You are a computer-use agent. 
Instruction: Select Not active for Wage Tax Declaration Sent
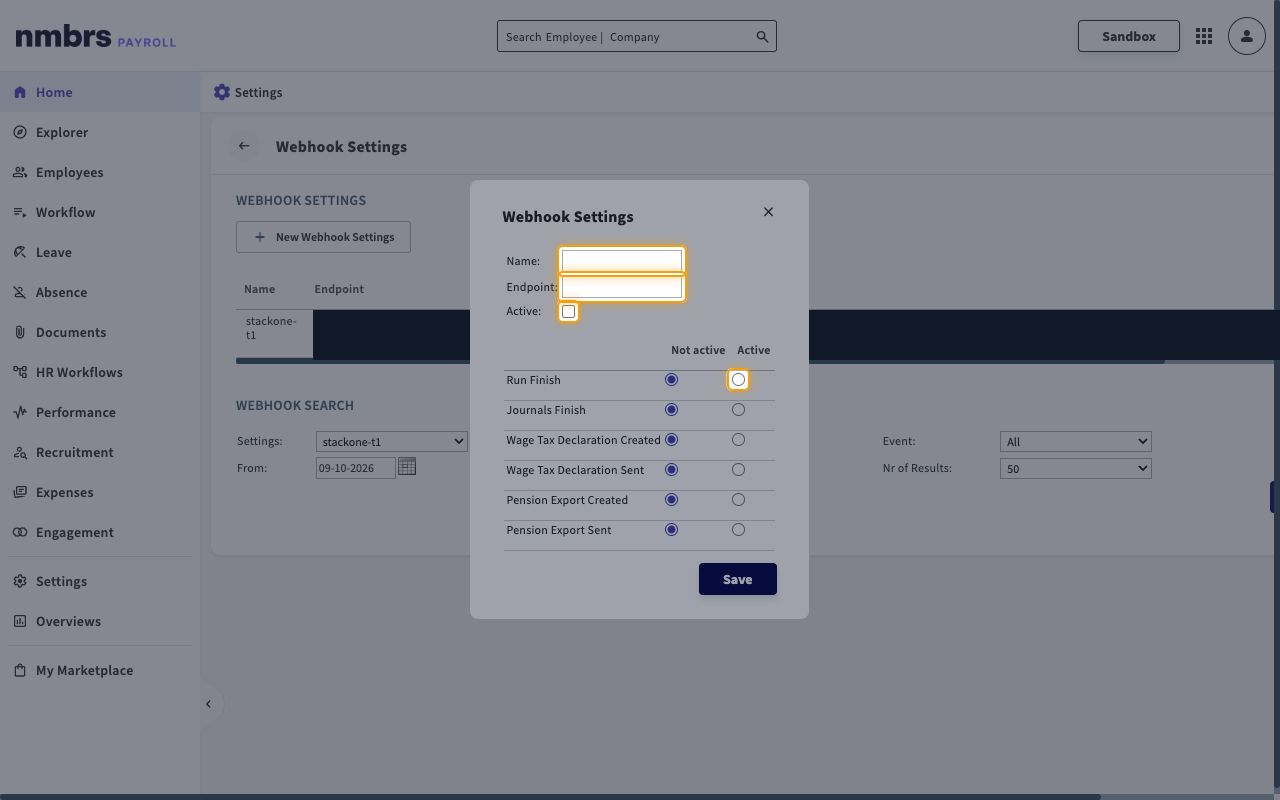[x=672, y=470]
